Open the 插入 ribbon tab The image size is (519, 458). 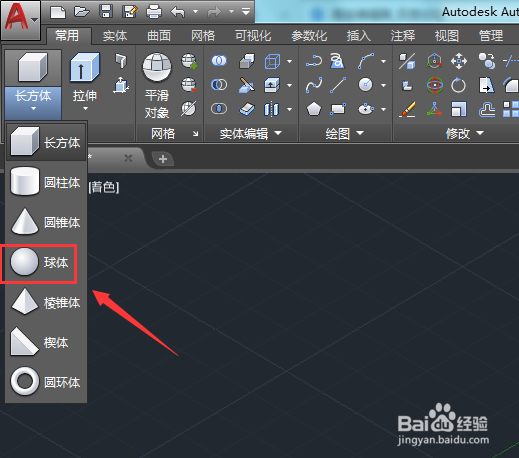click(x=359, y=36)
